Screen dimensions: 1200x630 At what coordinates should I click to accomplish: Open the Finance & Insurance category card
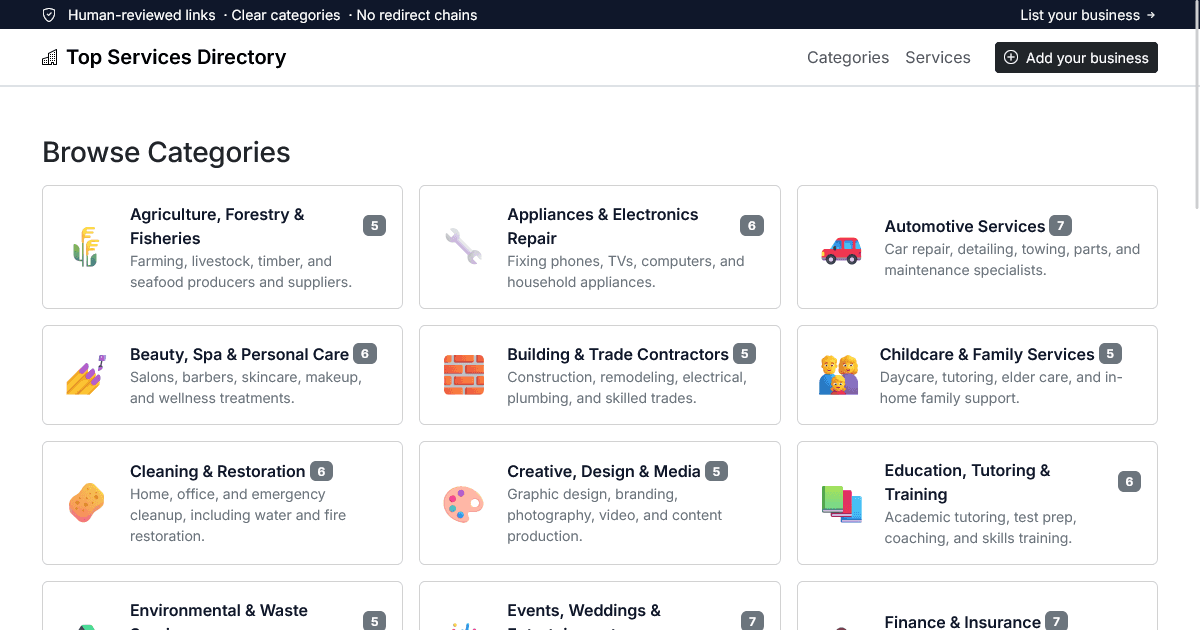coord(977,612)
